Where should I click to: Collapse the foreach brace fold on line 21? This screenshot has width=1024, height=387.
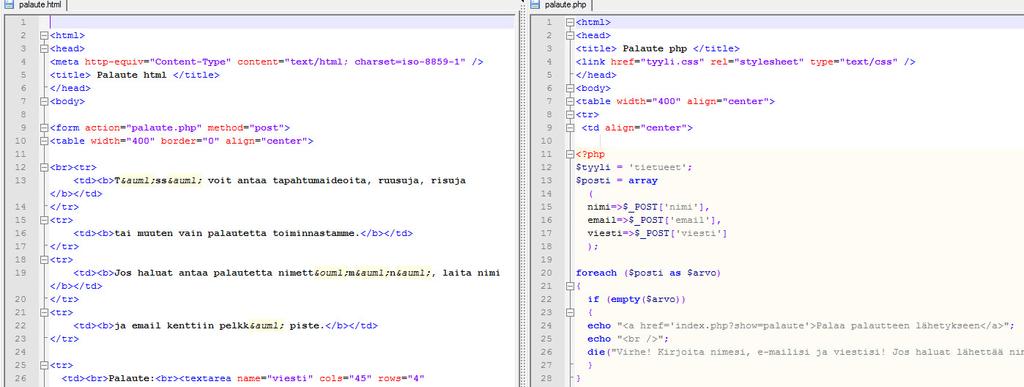570,286
